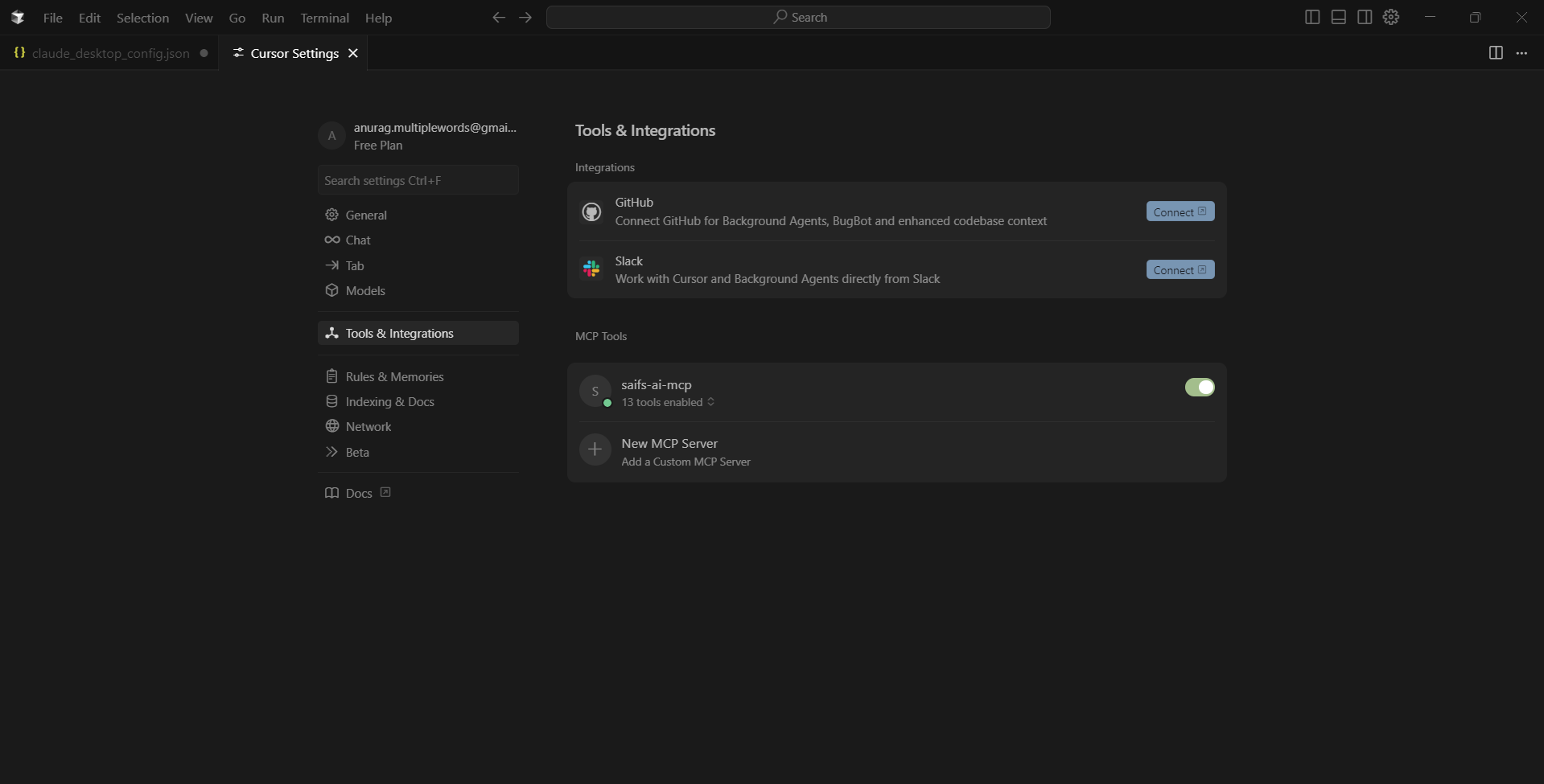Screen dimensions: 1544x784
Task: Open the Edit menu
Action: 89,18
